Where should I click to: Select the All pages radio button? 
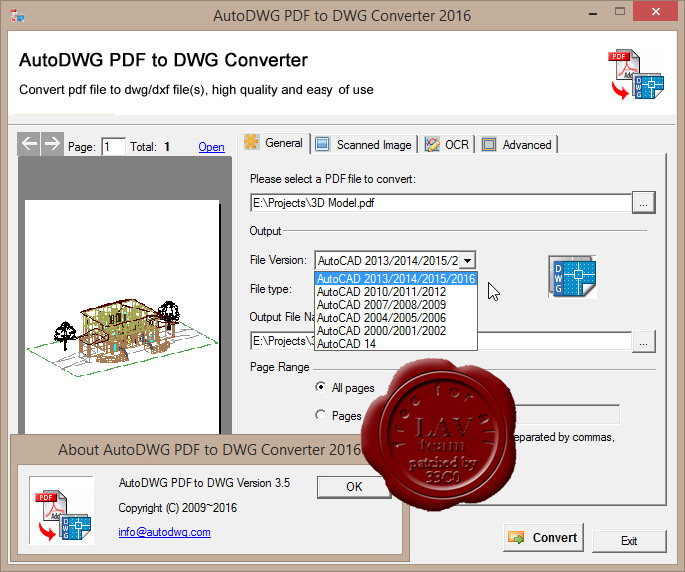(320, 387)
